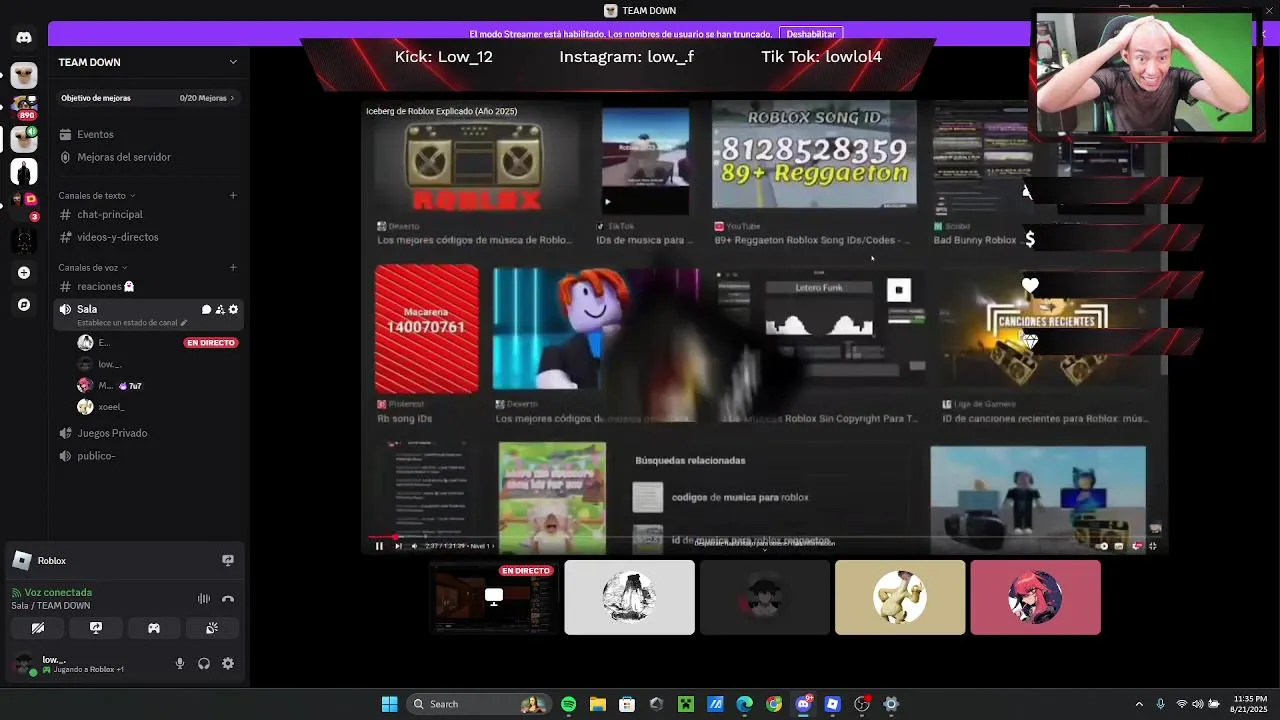The image size is (1280, 720).
Task: Open Google Chrome from taskbar
Action: (774, 704)
